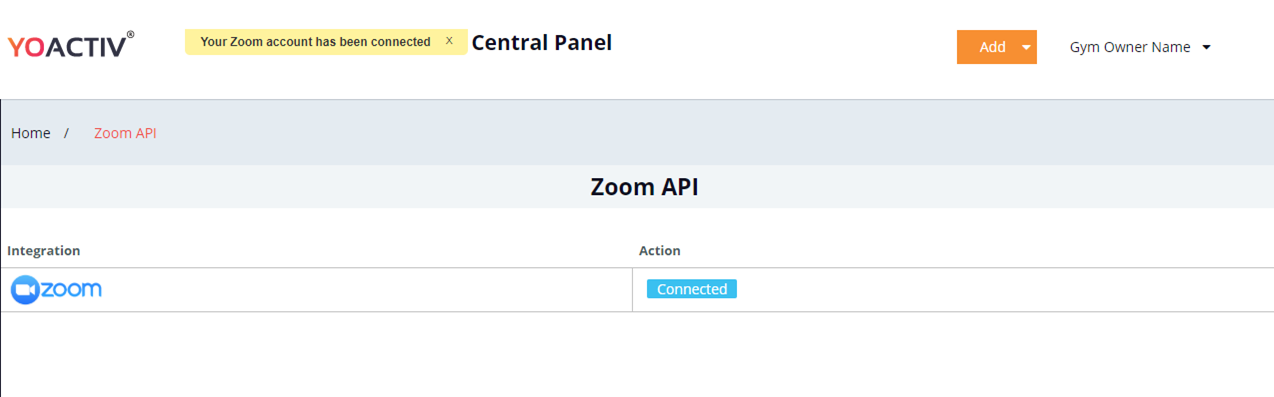
Task: Click the Connected status badge
Action: pyautogui.click(x=692, y=289)
